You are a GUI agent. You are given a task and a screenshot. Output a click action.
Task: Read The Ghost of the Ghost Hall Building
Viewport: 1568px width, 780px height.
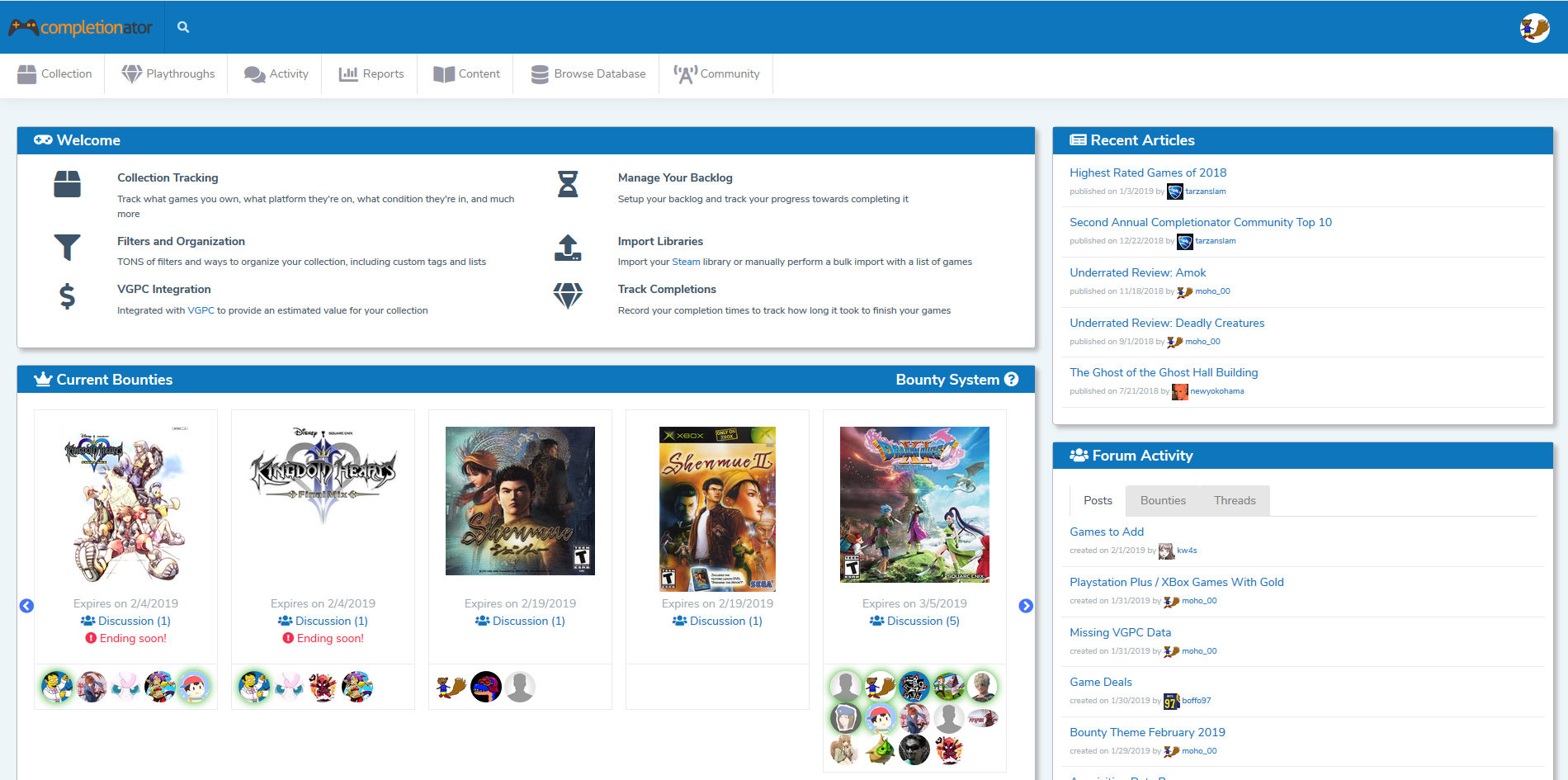tap(1164, 373)
